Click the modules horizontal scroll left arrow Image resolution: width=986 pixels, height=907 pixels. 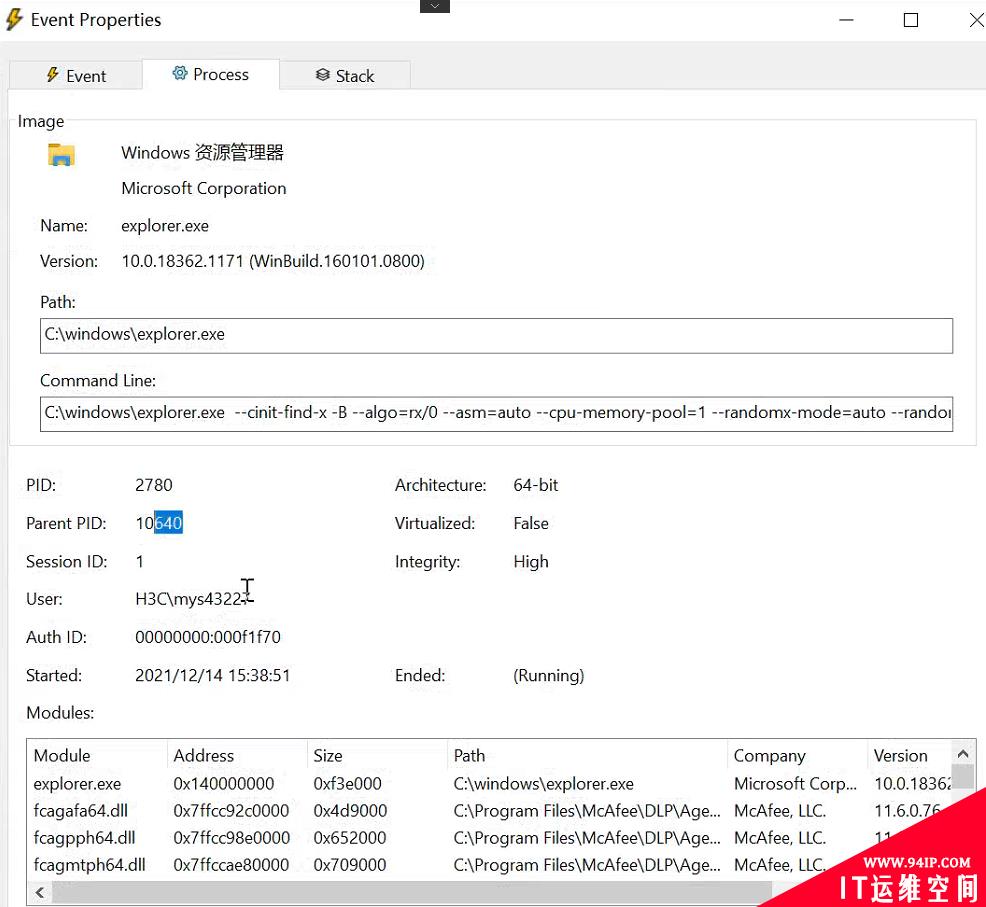coord(40,892)
